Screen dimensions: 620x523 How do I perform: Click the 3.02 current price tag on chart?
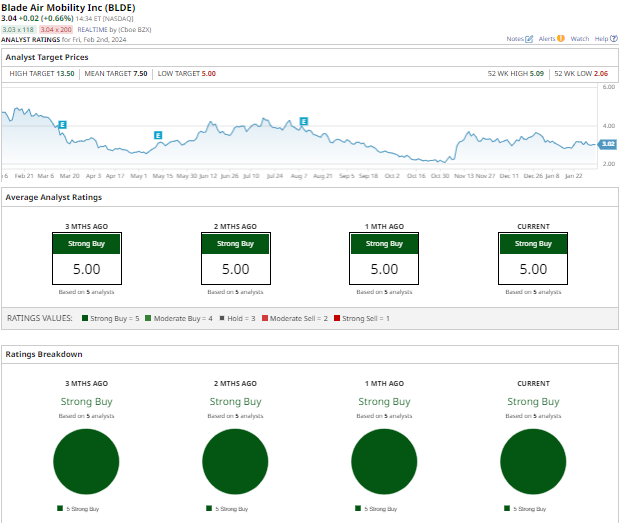click(x=608, y=144)
